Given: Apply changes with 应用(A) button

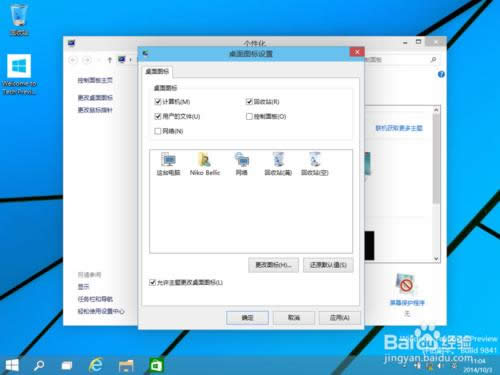Looking at the screenshot, I should (x=340, y=318).
